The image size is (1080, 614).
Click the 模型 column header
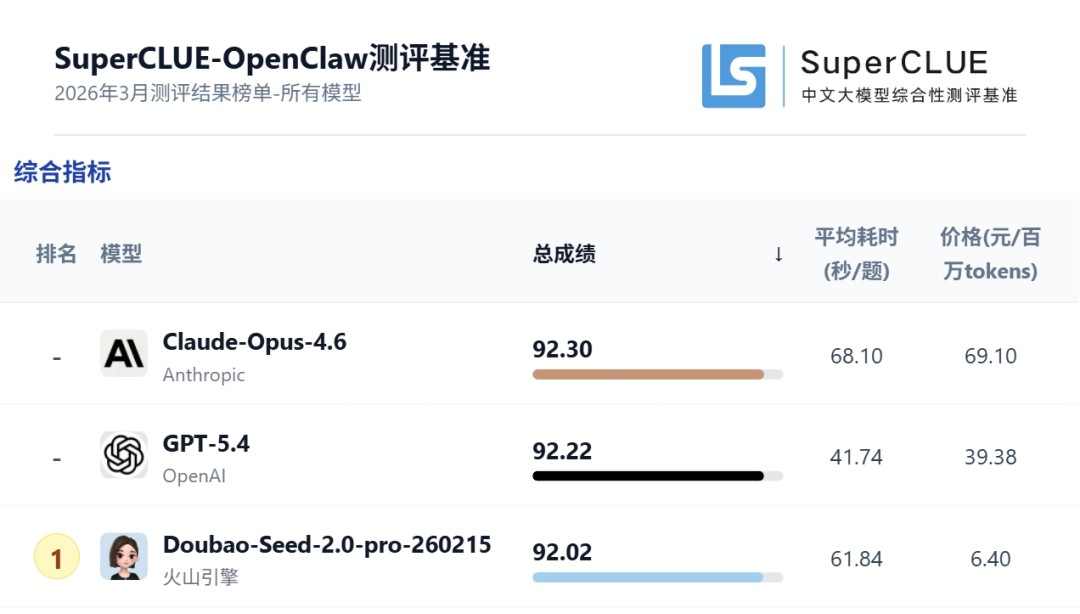tap(121, 254)
